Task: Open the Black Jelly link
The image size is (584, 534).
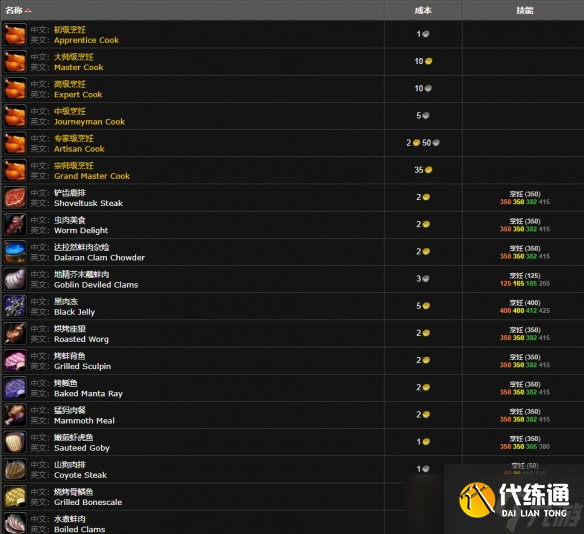Action: click(74, 312)
